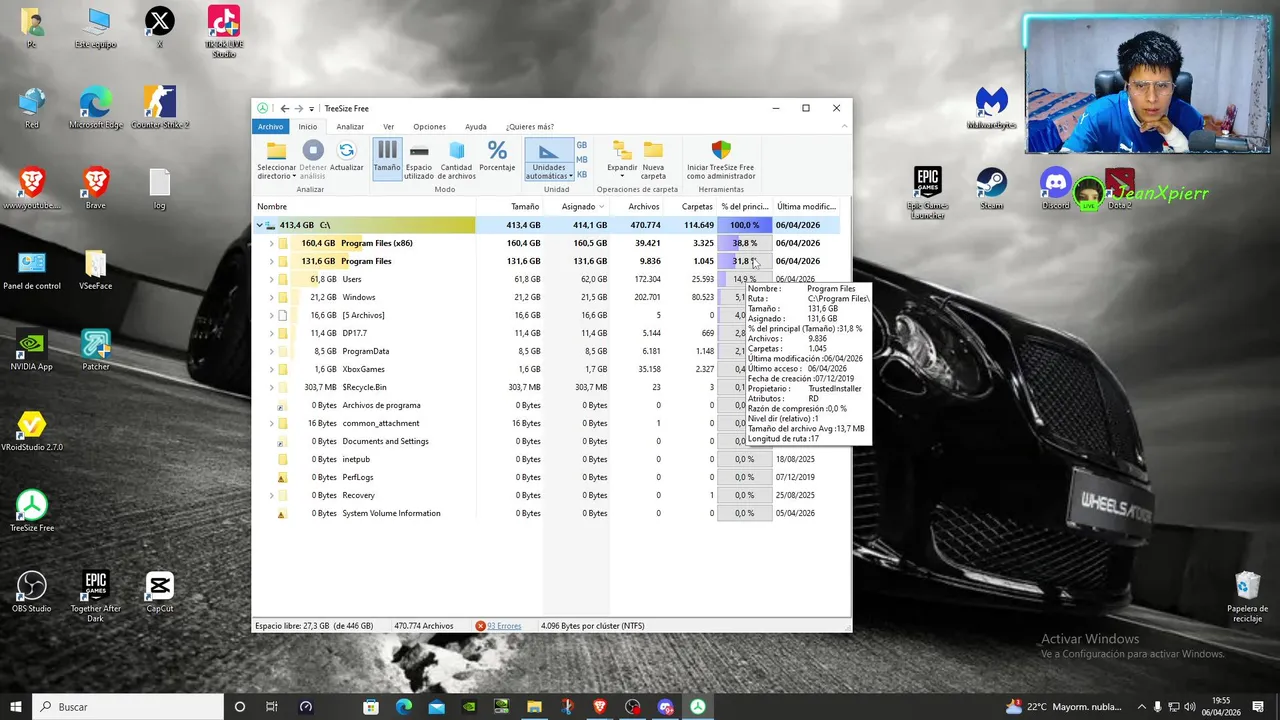Select the Epic Games Launcher desktop icon
This screenshot has height=720, width=1280.
coord(927,192)
